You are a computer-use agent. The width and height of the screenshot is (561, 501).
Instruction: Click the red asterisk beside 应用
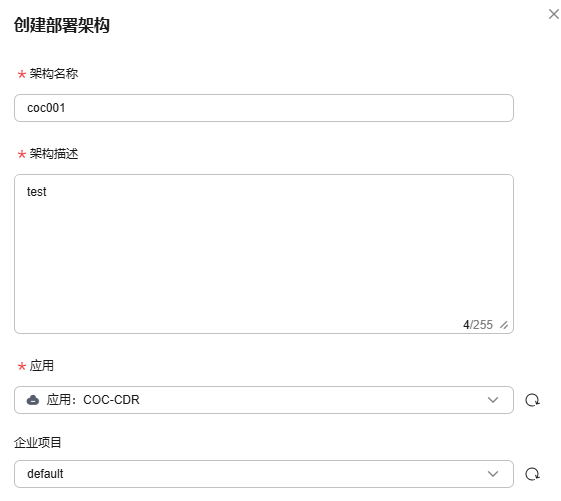point(22,366)
